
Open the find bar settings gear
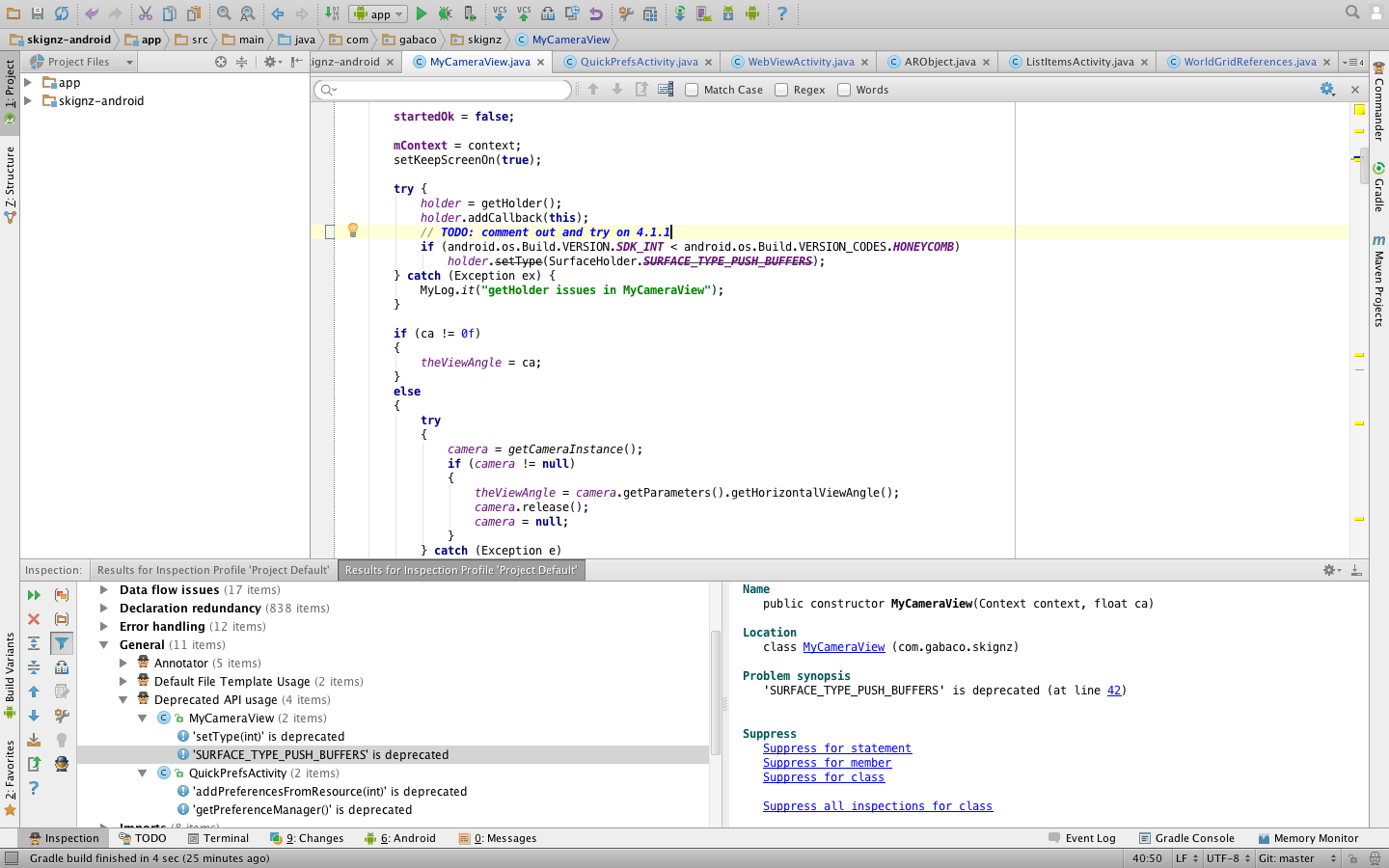[1327, 89]
